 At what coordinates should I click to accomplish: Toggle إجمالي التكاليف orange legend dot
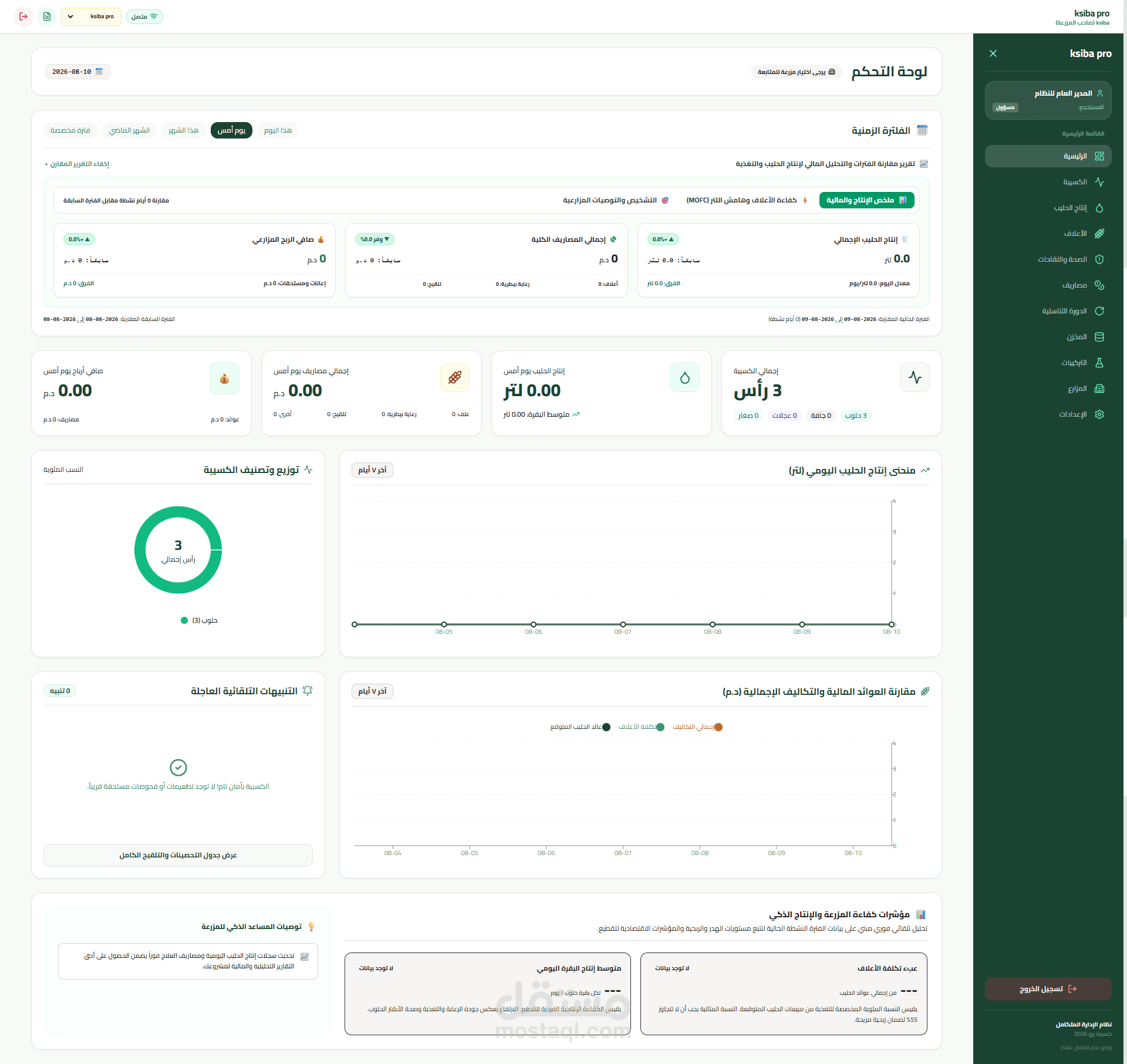[x=718, y=727]
